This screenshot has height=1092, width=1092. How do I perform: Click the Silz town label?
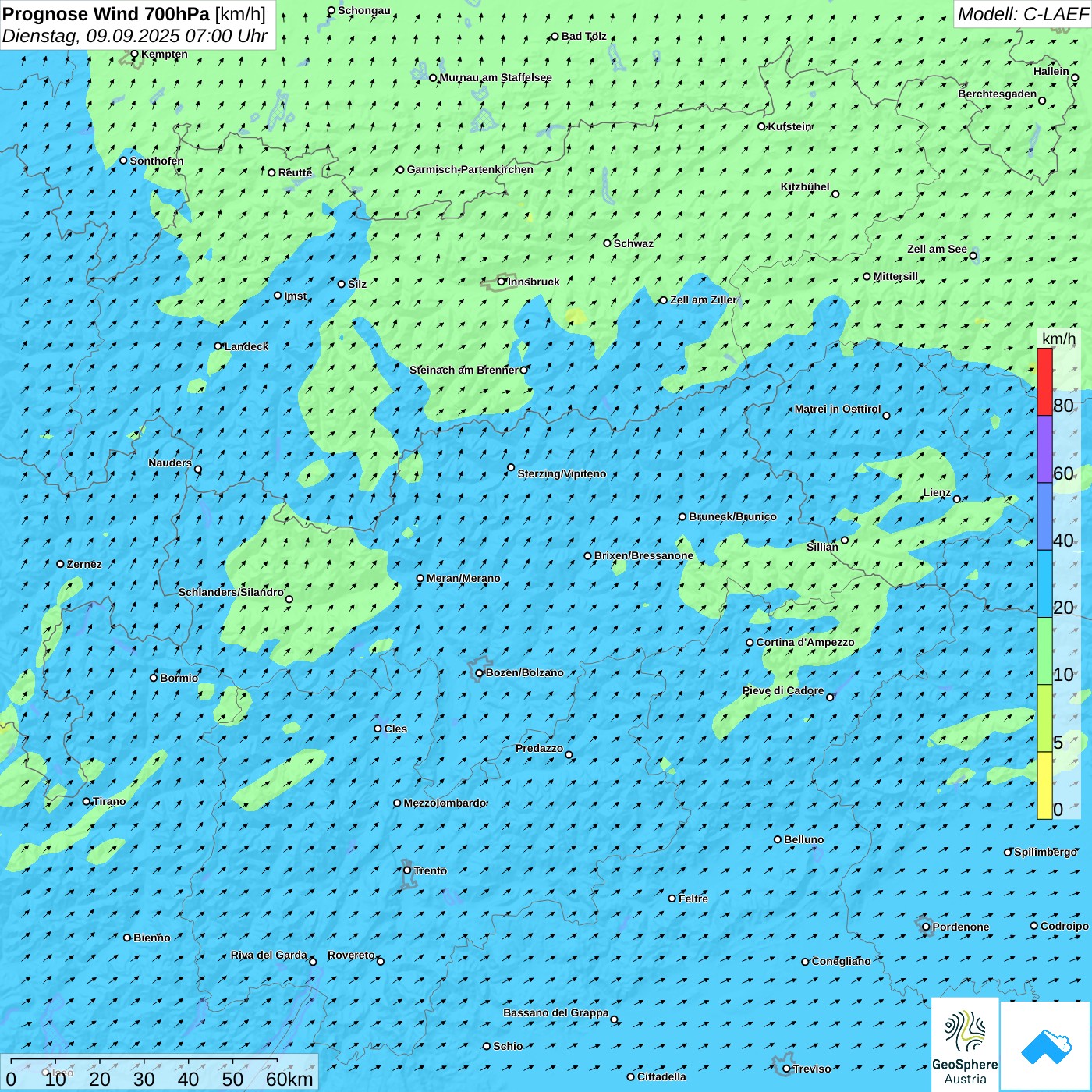point(357,284)
